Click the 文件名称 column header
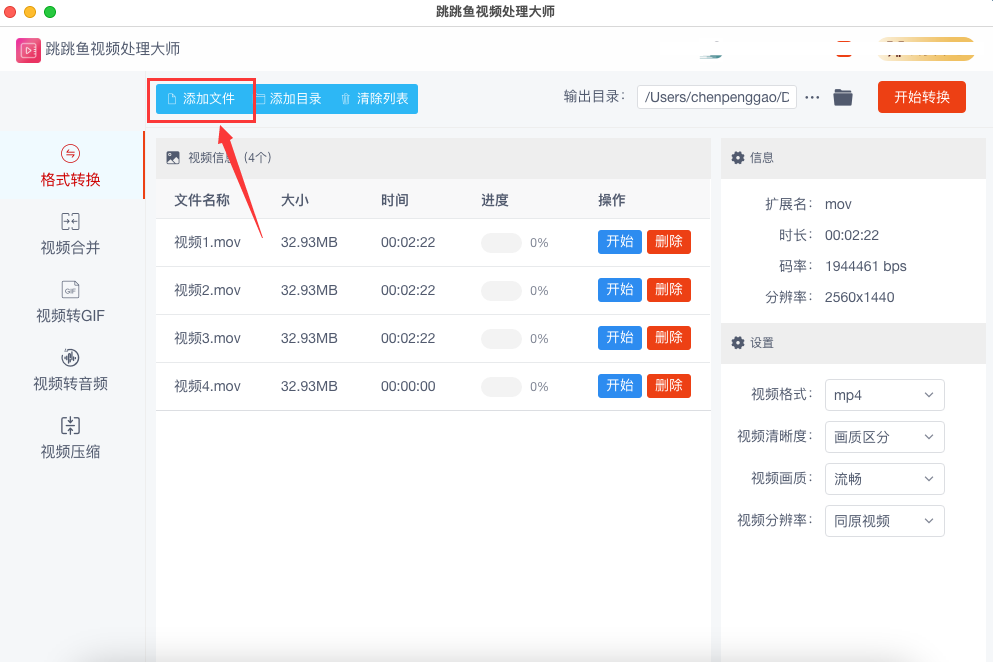The width and height of the screenshot is (993, 662). coord(202,200)
